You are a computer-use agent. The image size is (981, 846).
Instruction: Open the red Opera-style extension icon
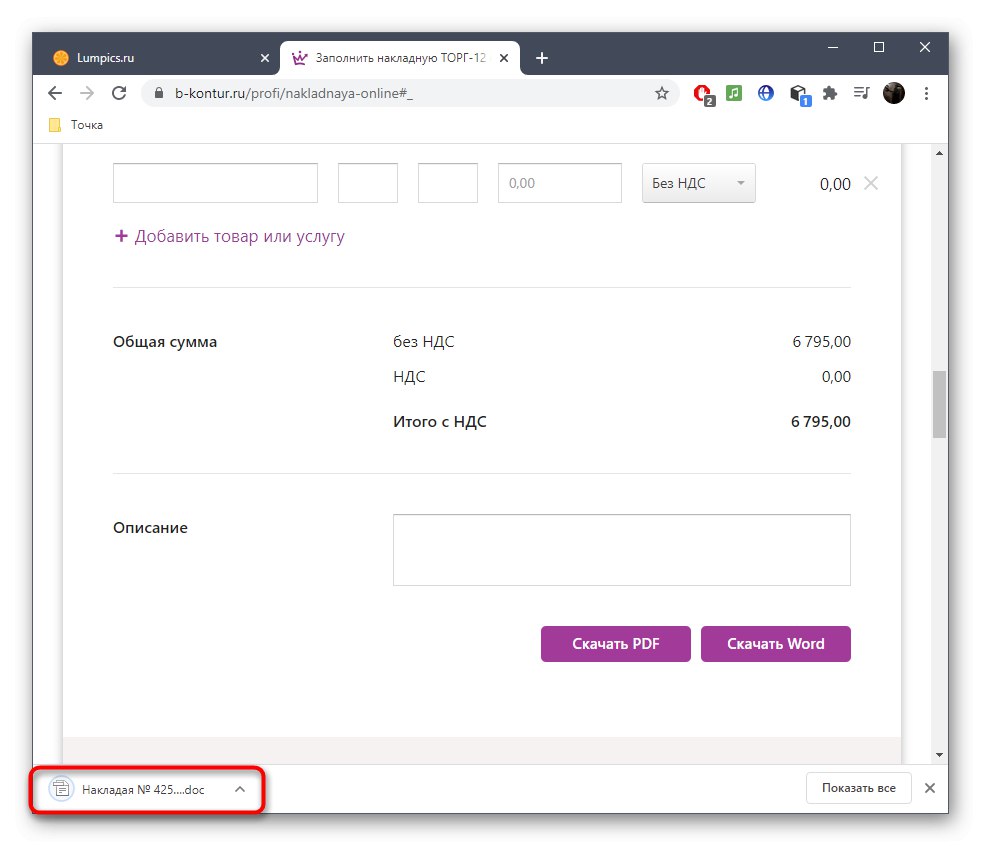pos(703,94)
